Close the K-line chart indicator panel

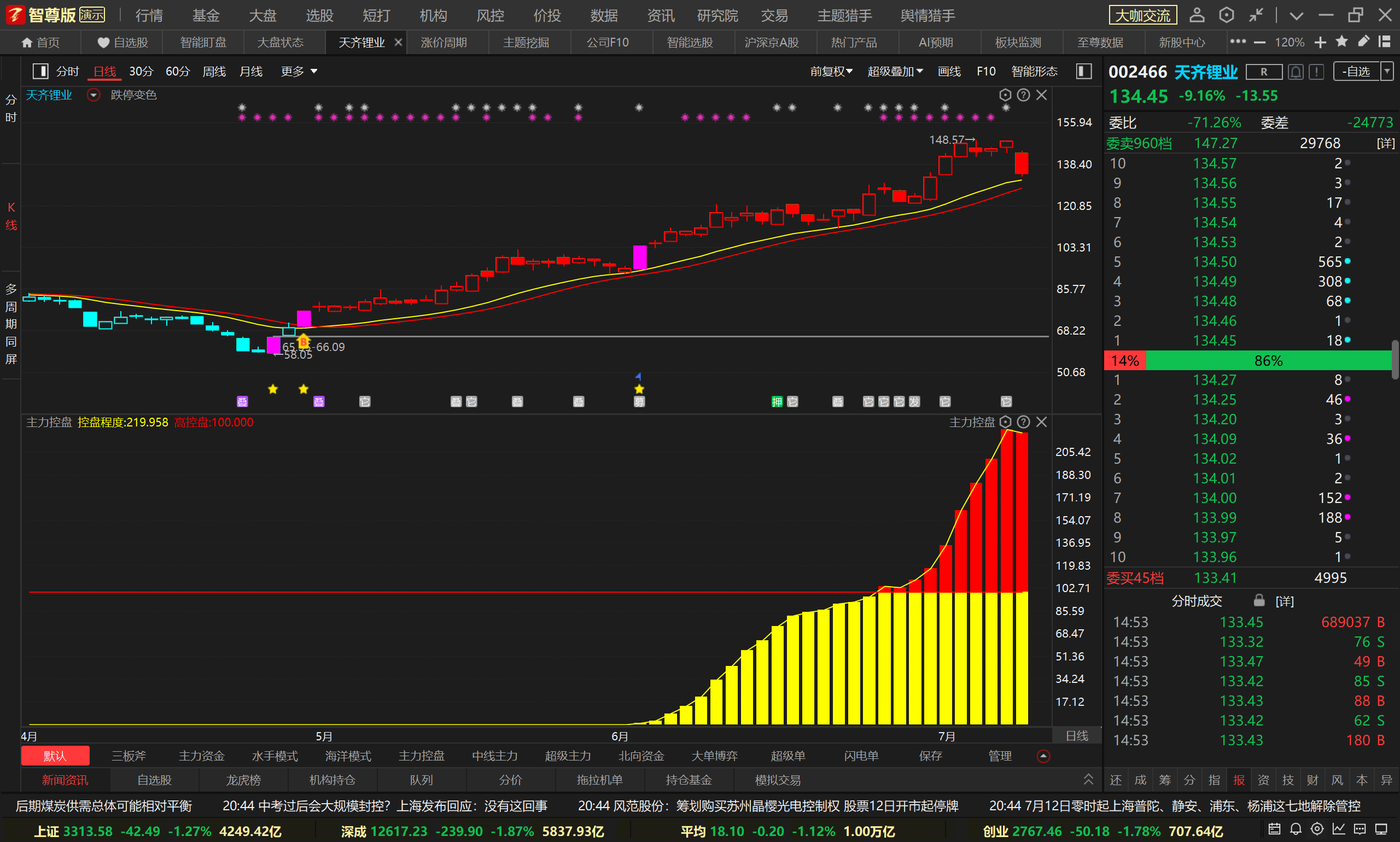pos(1041,95)
